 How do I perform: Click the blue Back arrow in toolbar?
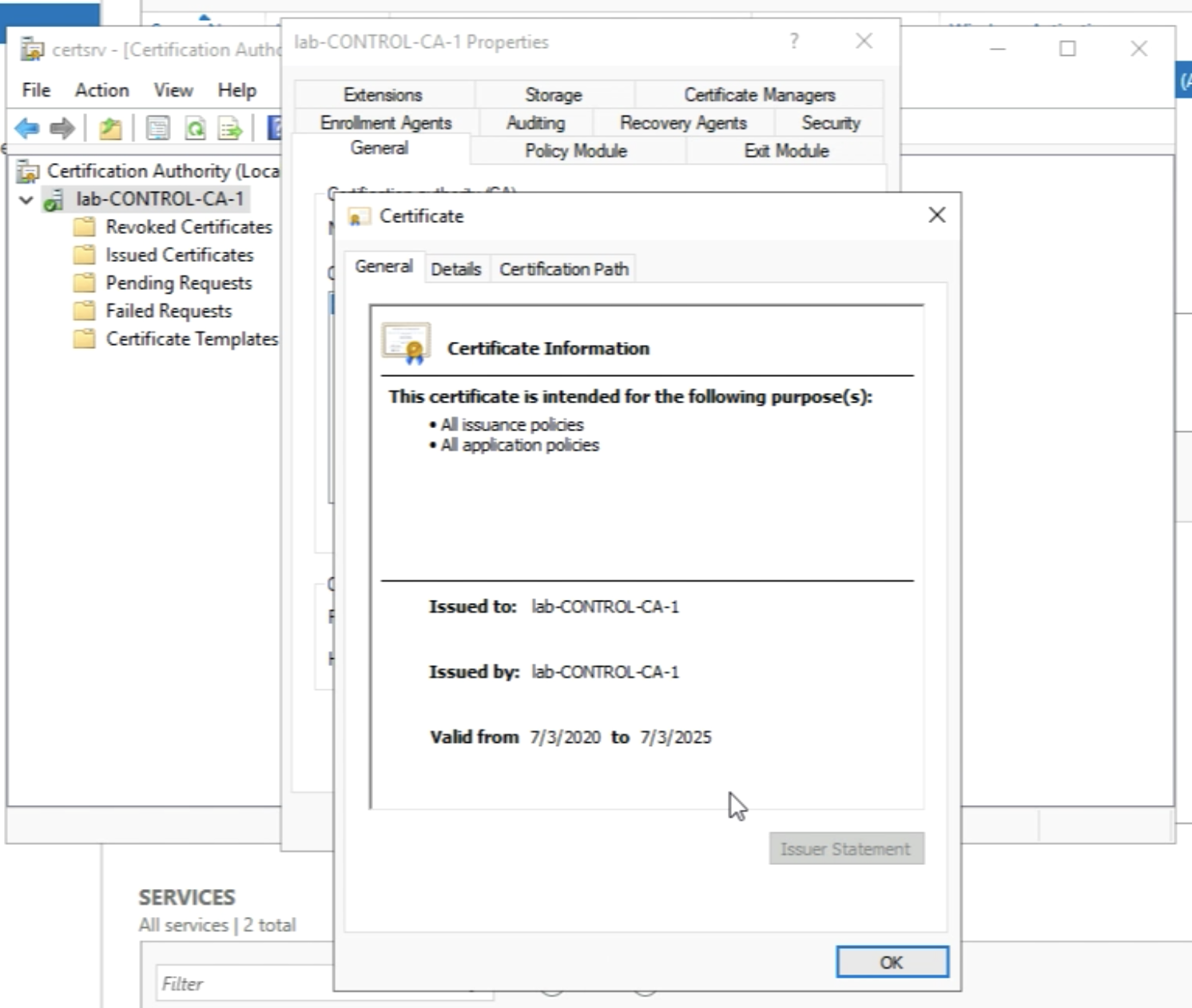[26, 128]
